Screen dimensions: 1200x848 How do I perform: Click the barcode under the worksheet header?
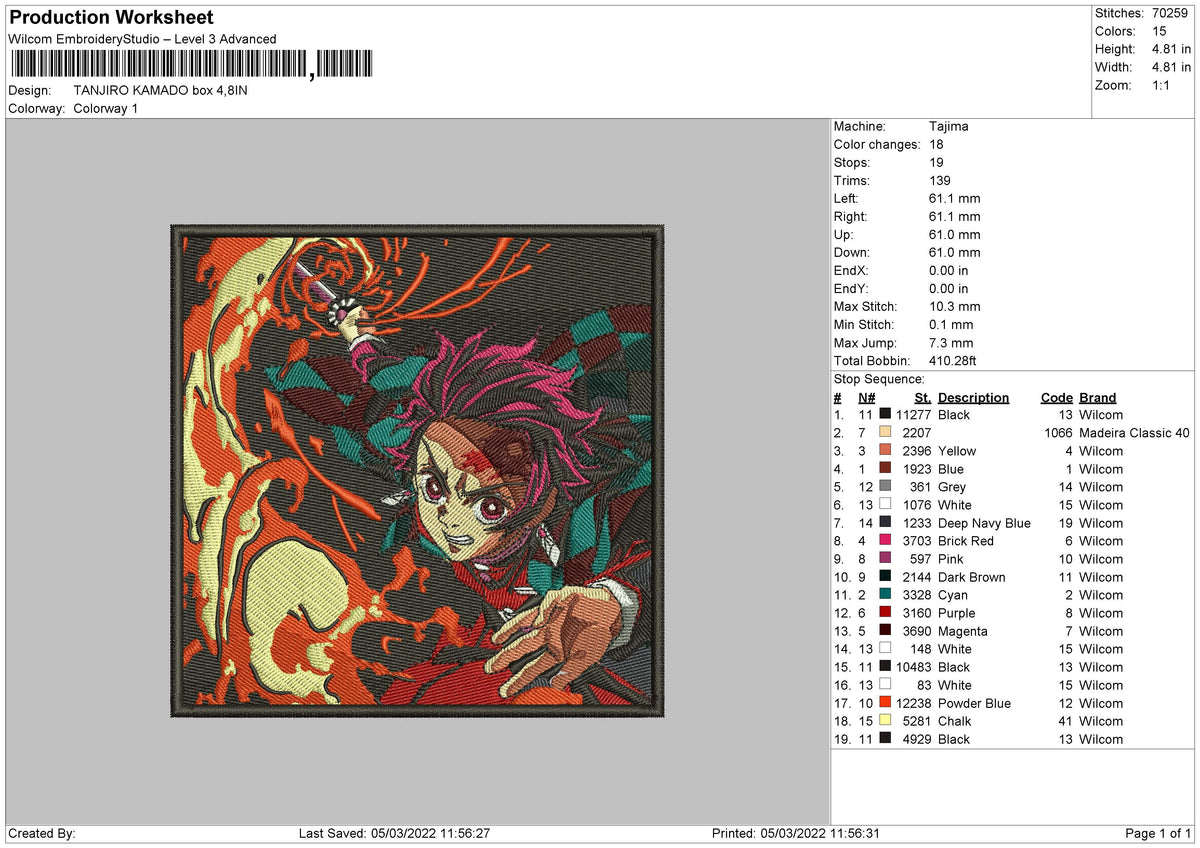[x=190, y=65]
